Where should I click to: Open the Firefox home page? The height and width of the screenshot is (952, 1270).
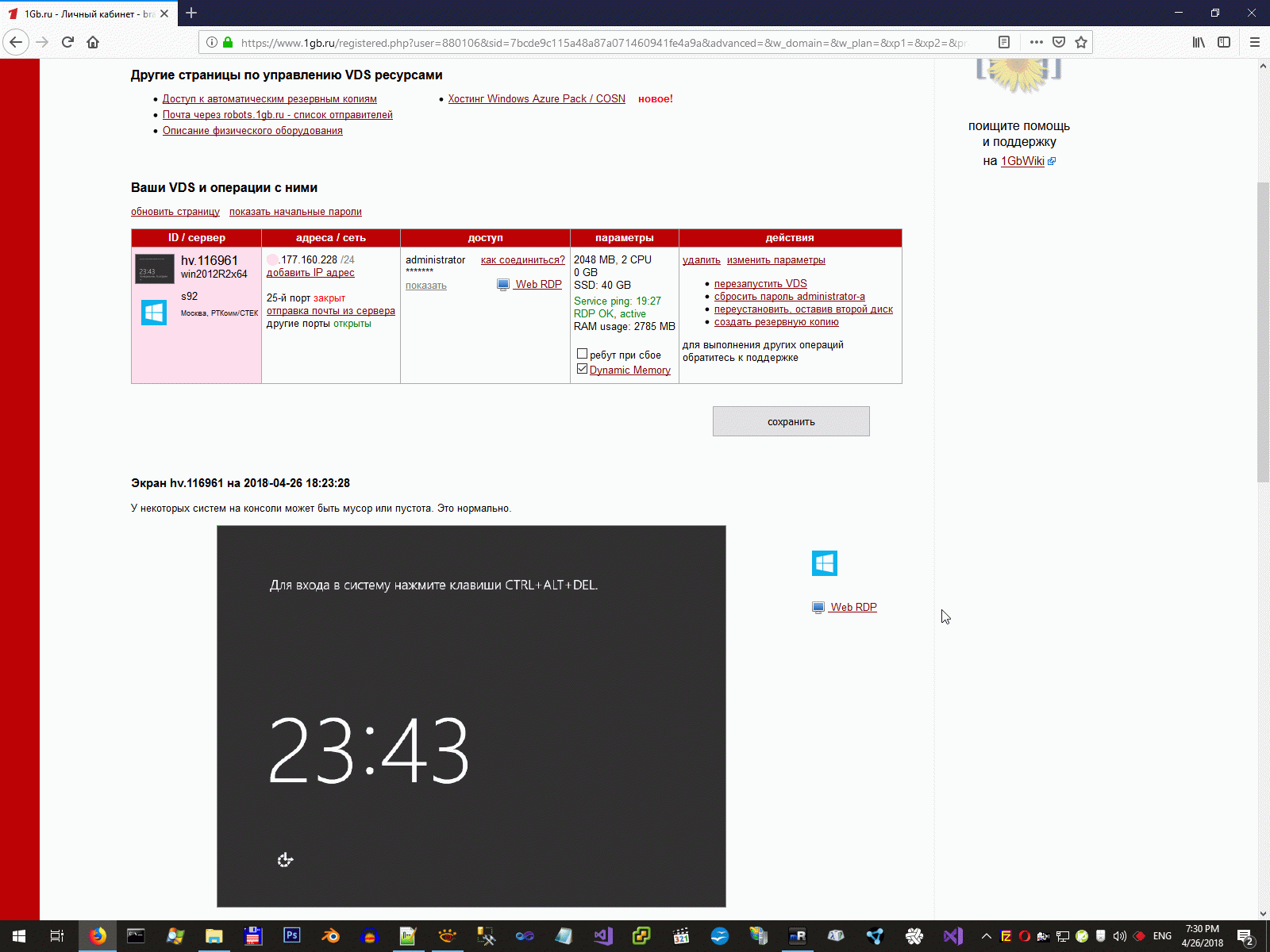93,42
